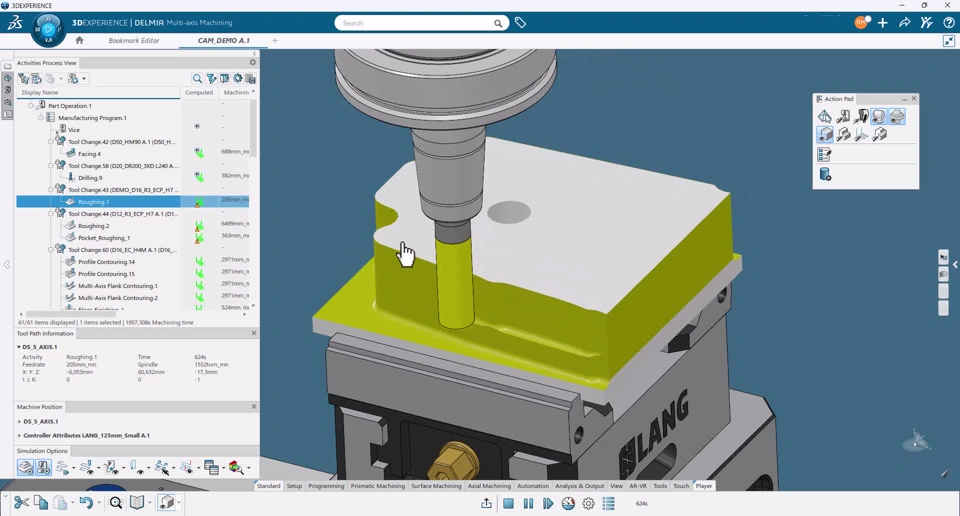Viewport: 960px width, 516px height.
Task: Open the speed gauge icon in Player bar
Action: [568, 503]
